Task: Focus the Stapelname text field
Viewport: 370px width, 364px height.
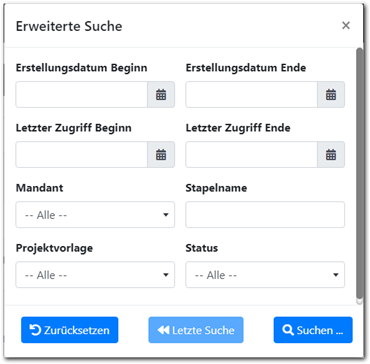Action: [x=265, y=215]
